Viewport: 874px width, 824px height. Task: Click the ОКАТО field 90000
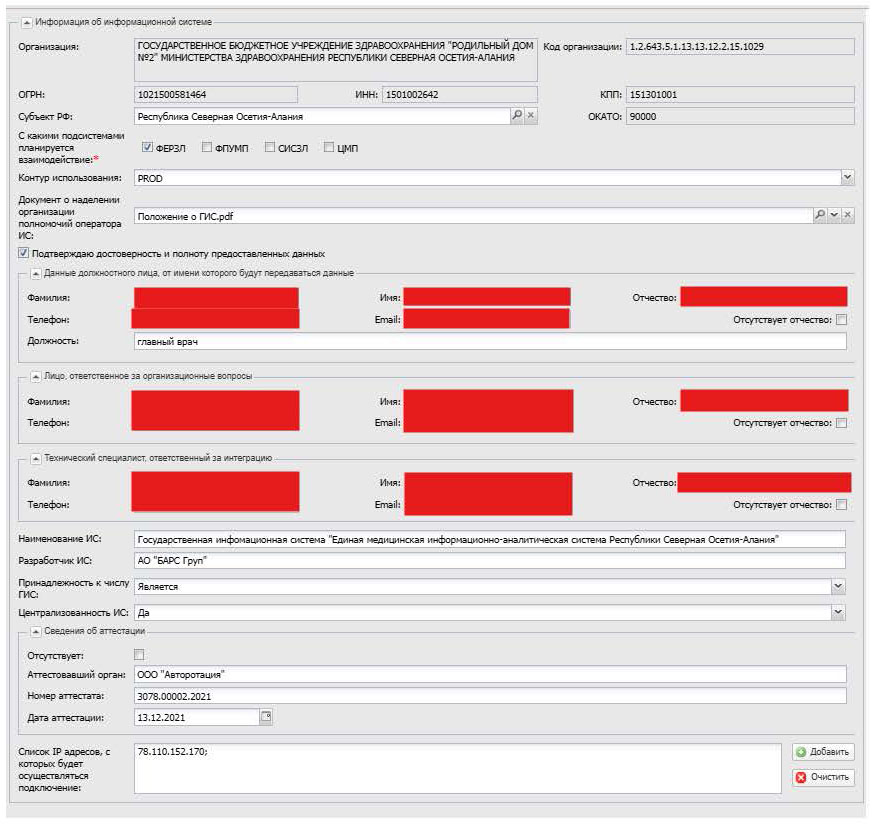(740, 116)
